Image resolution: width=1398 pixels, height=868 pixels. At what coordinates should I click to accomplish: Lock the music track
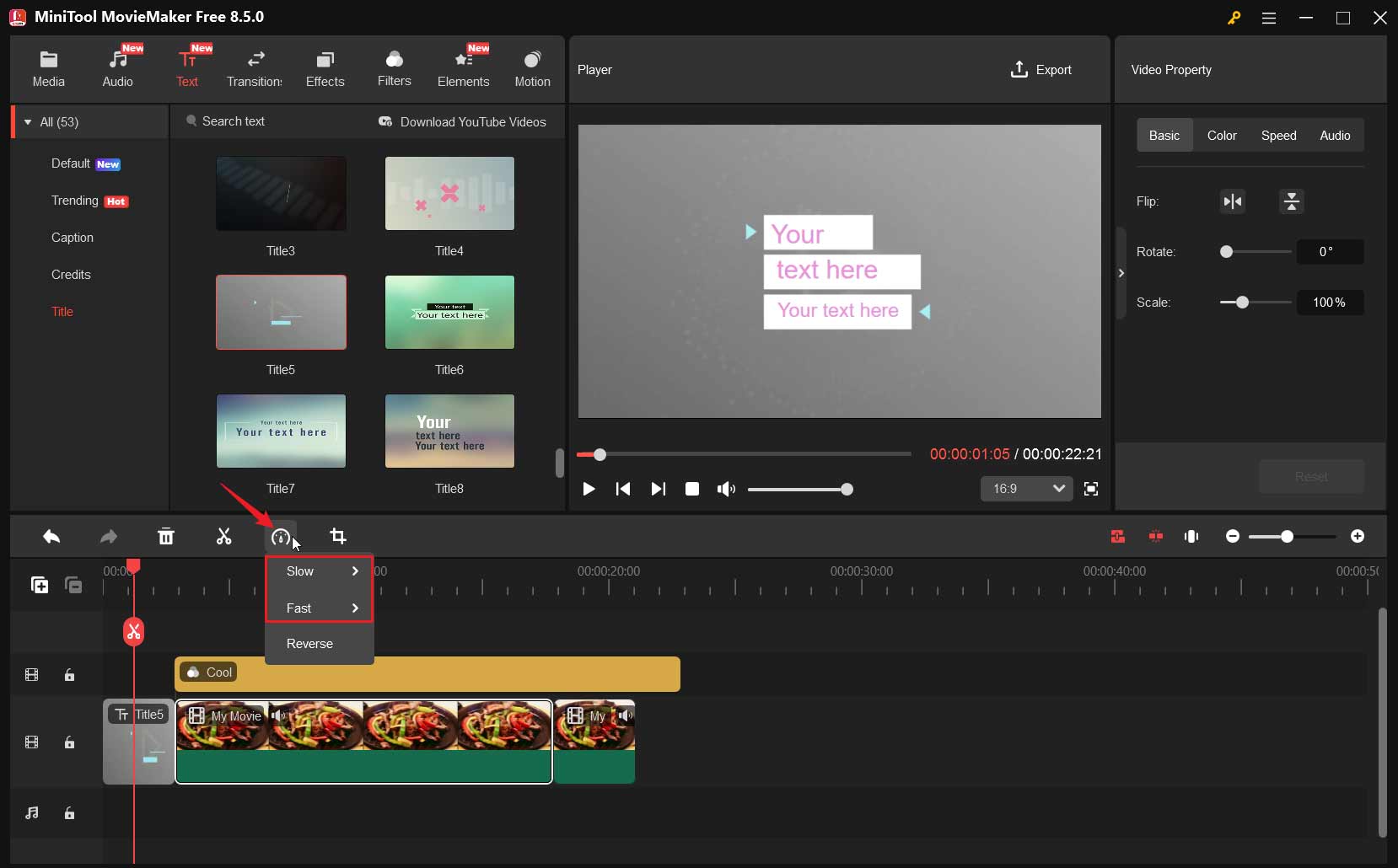tap(69, 813)
